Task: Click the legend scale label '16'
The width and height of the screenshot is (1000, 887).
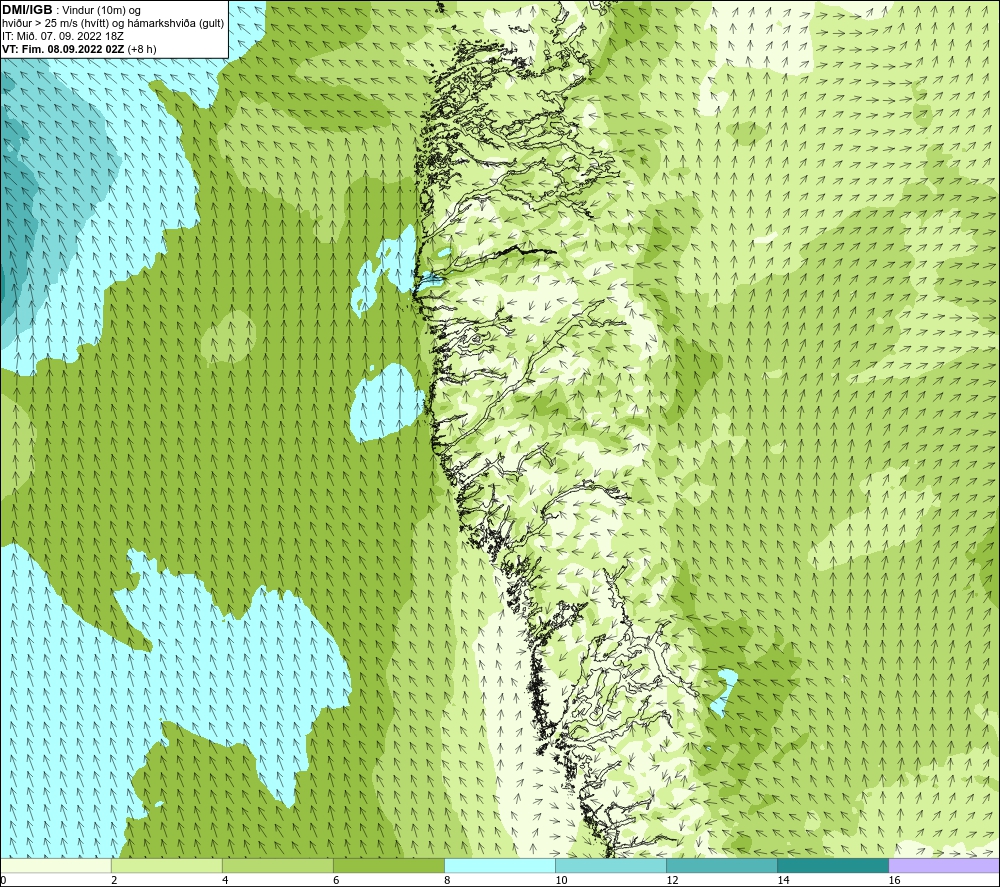Action: coord(894,881)
